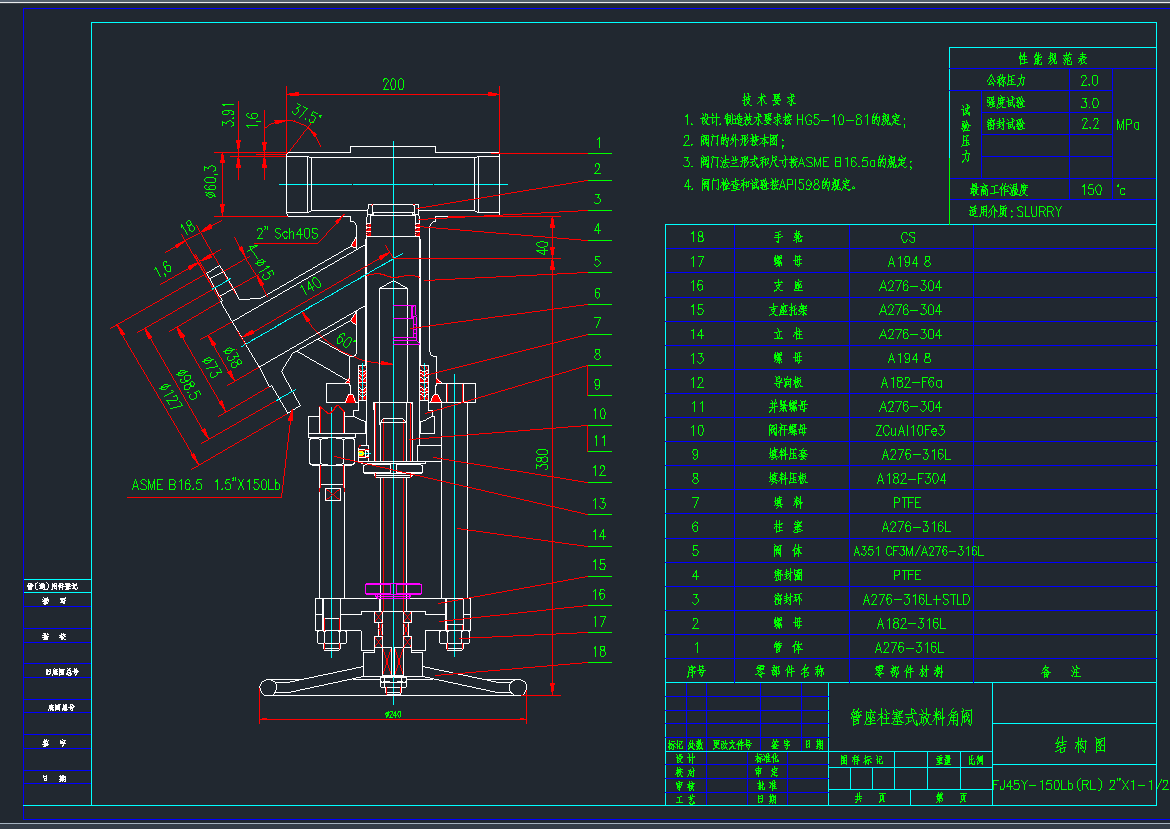Viewport: 1170px width, 829px height.
Task: Select the A276-316L+STLD material cell
Action: point(916,600)
